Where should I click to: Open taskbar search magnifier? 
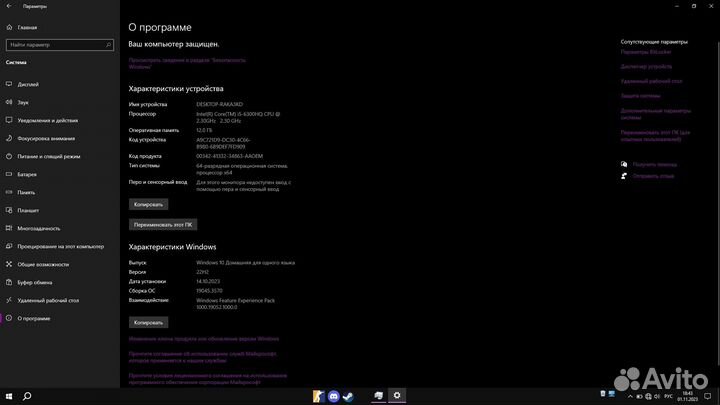27,396
